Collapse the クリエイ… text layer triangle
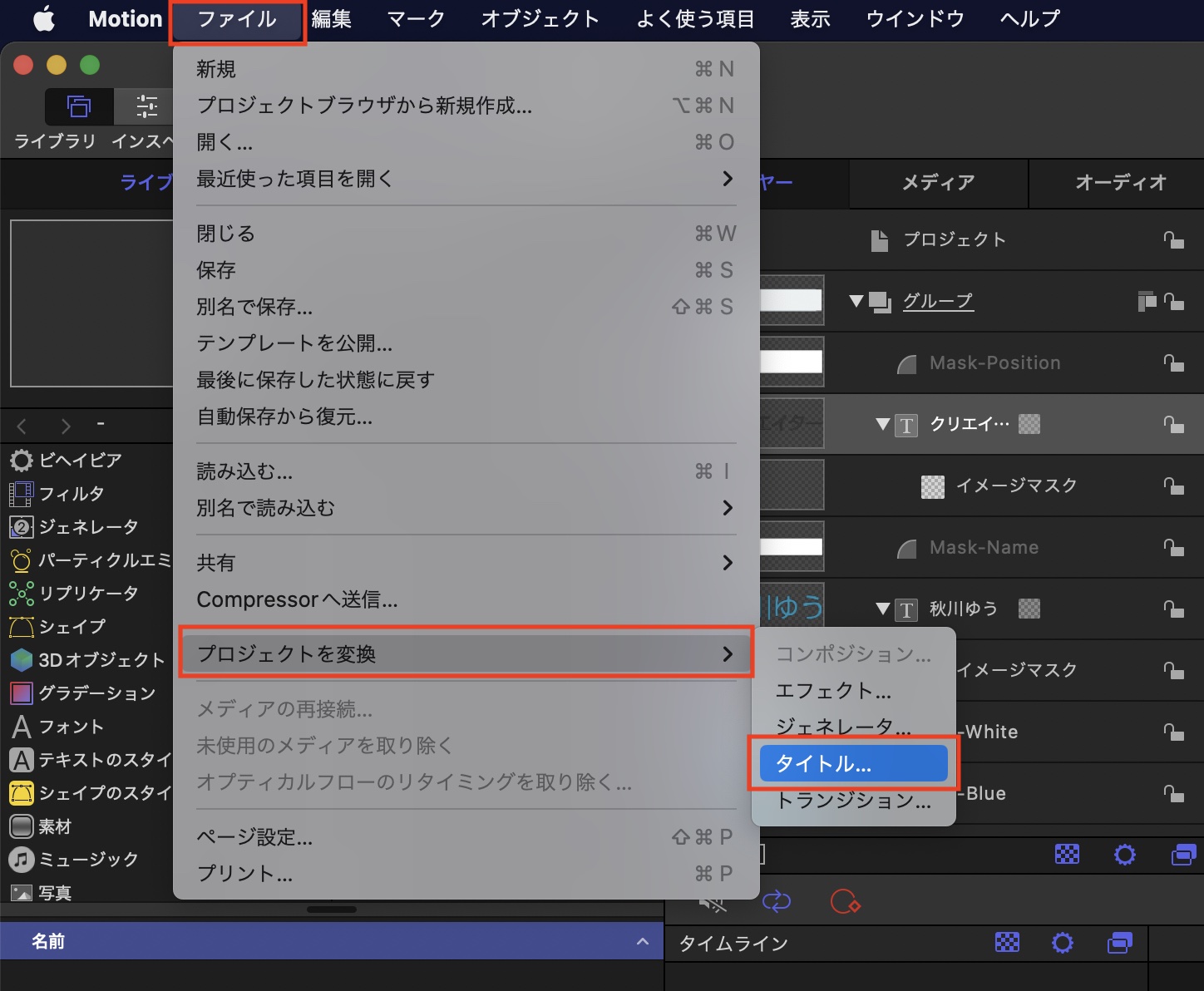The image size is (1204, 991). pos(883,424)
